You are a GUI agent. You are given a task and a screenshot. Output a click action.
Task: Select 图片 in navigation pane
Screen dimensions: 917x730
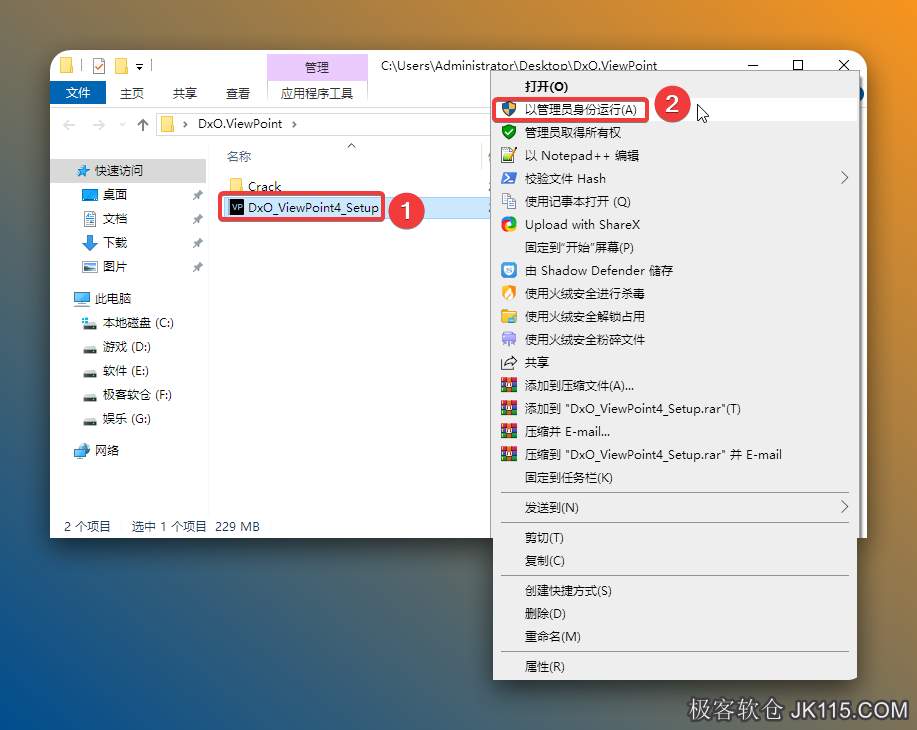[x=115, y=266]
